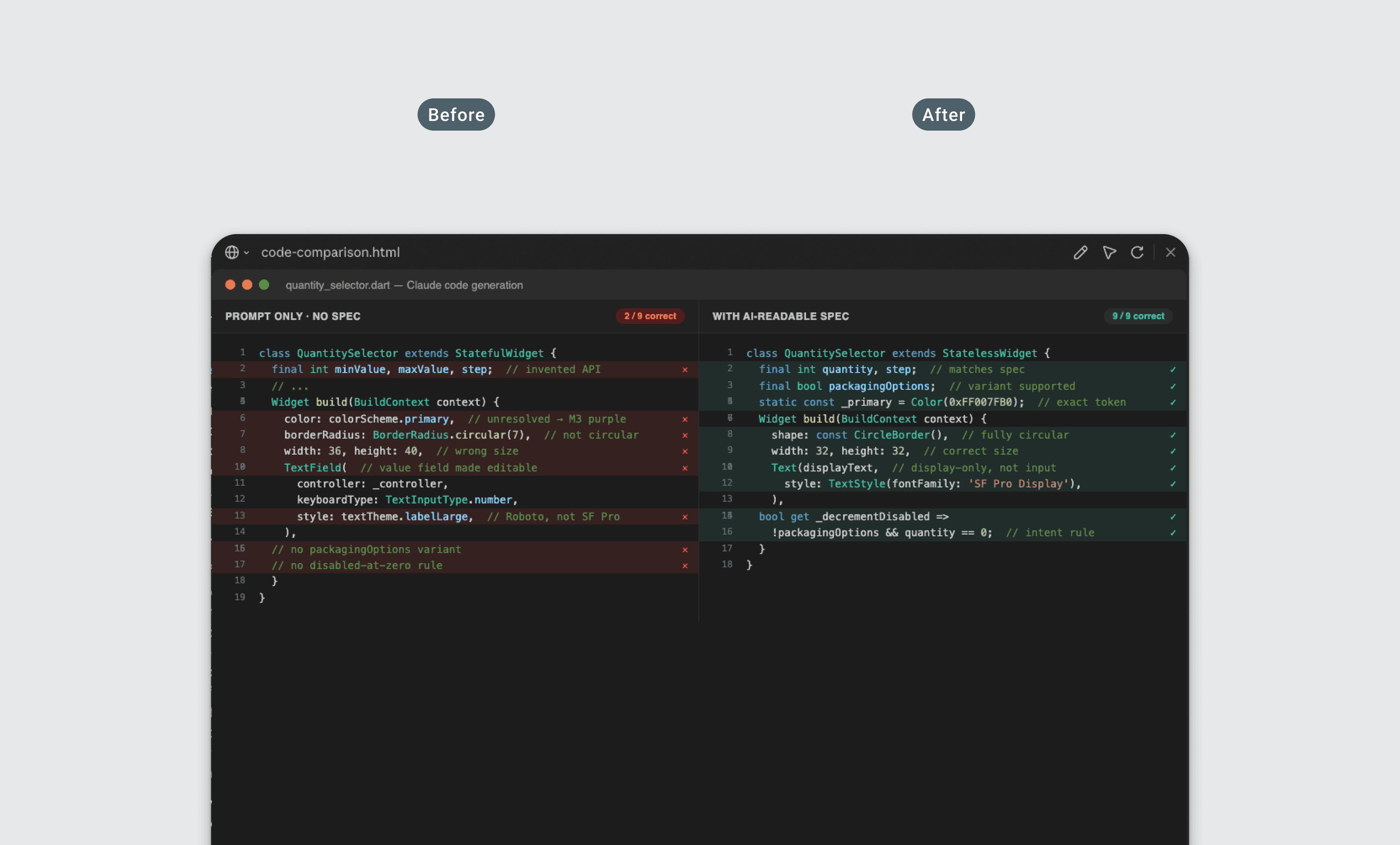1400x845 pixels.
Task: Click '// ...' comment on left line 3
Action: click(290, 386)
